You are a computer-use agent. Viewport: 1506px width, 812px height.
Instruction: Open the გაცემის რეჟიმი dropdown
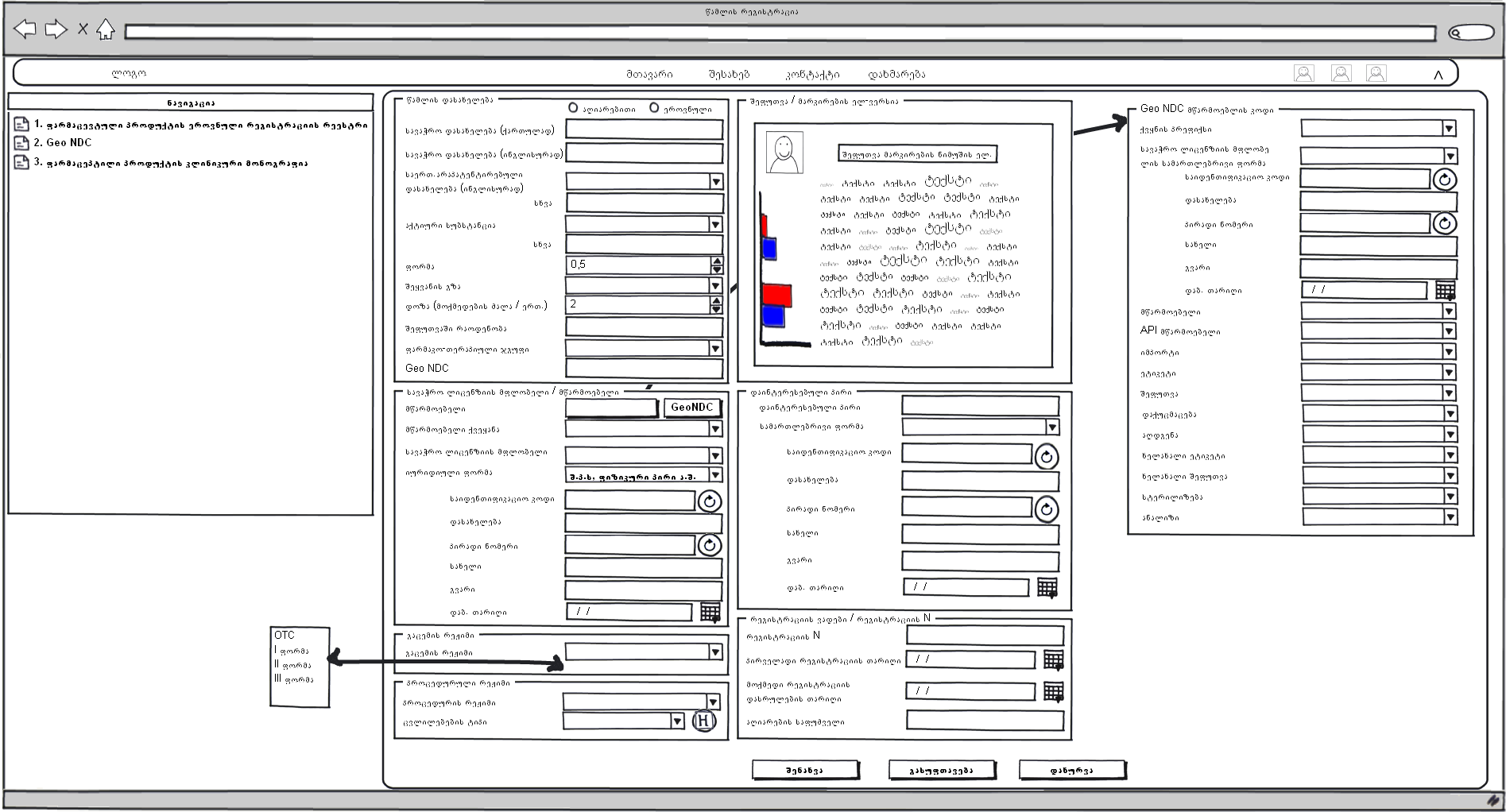tap(714, 652)
